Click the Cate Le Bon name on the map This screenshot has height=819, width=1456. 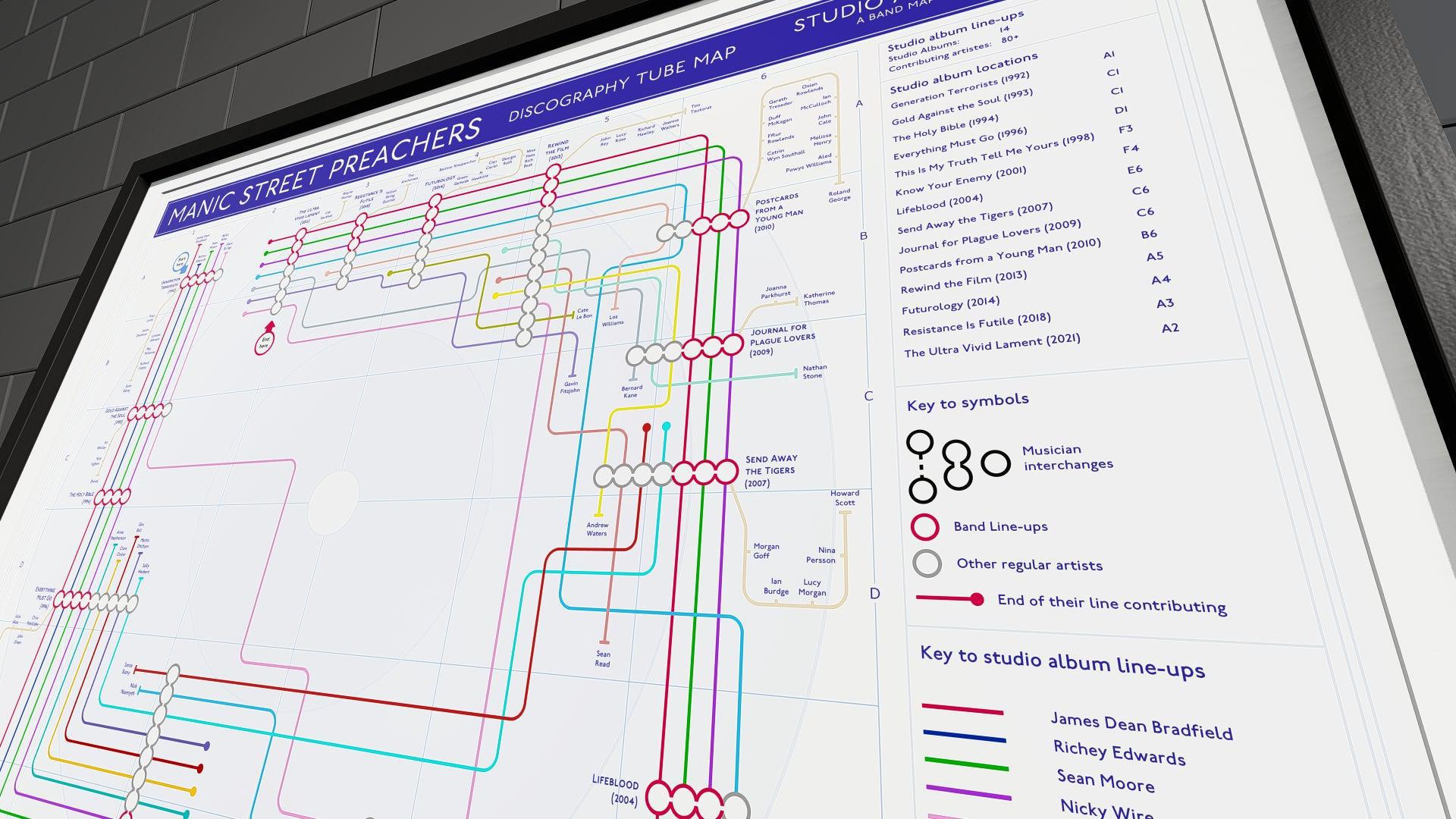584,313
